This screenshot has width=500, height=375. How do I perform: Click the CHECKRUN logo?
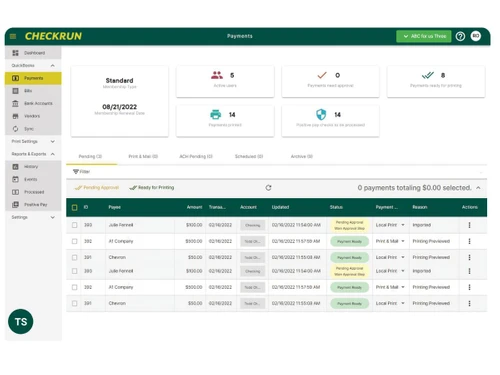click(53, 36)
